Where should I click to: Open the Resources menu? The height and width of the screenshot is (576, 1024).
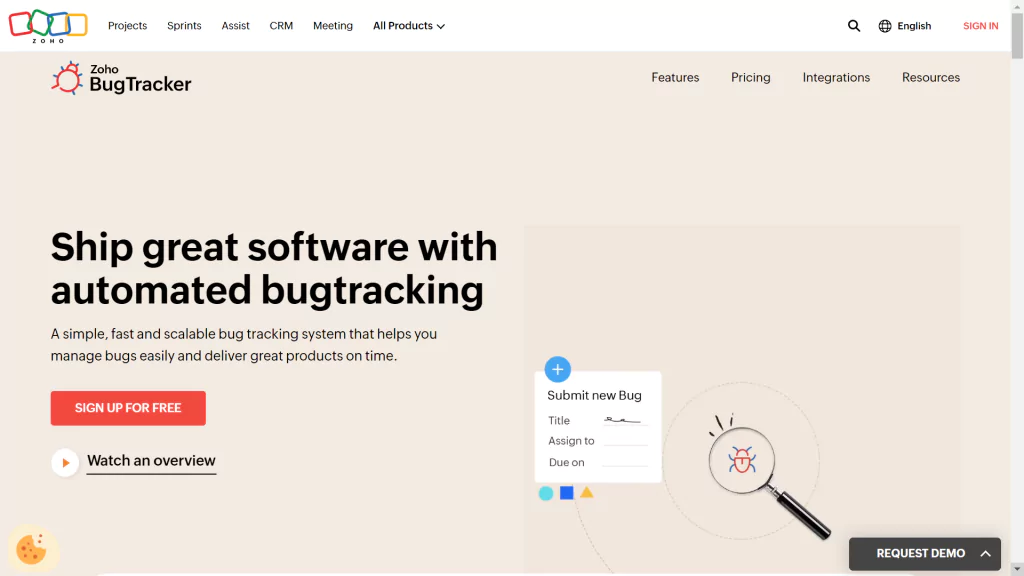point(931,78)
